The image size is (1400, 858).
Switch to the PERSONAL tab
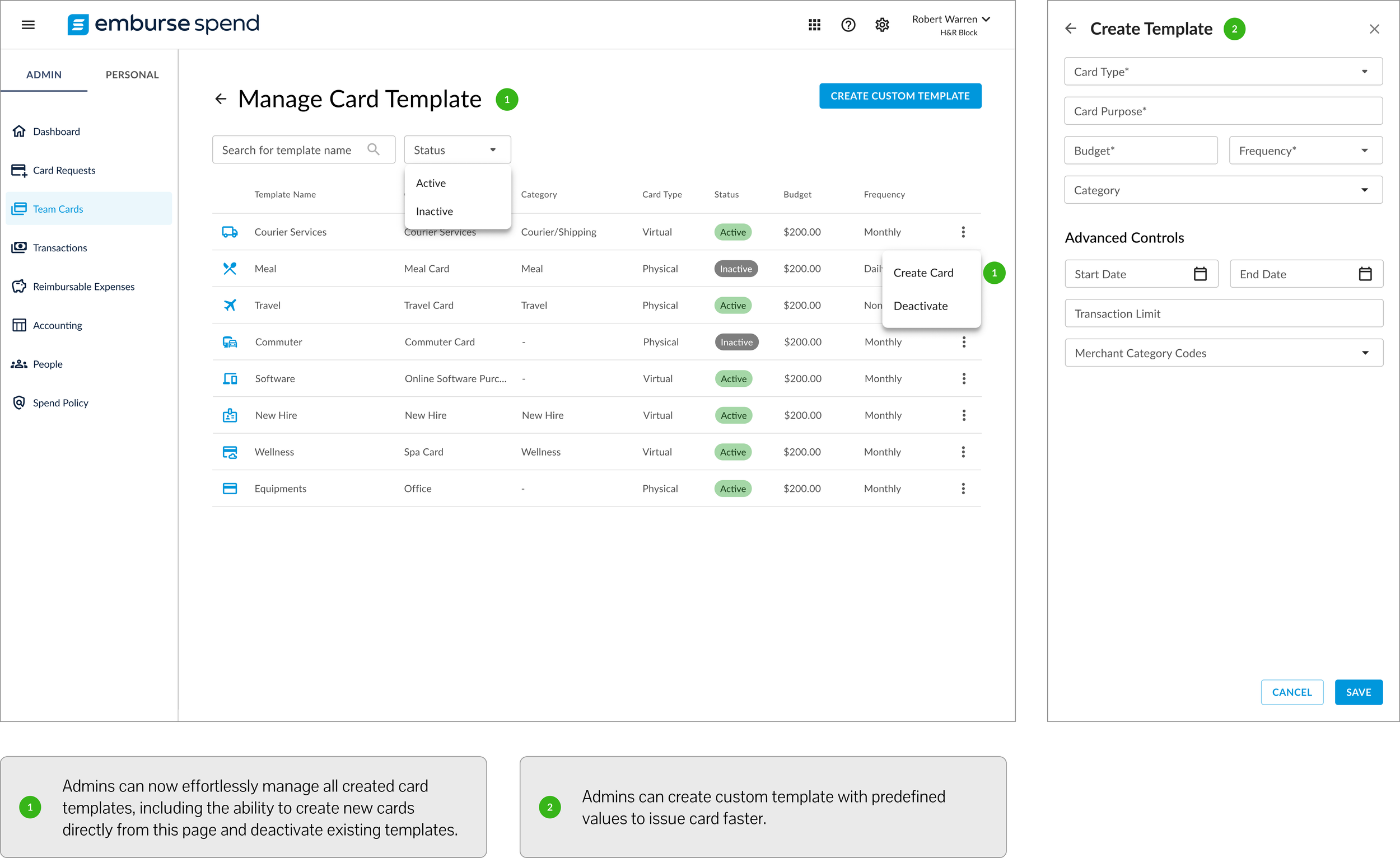point(132,74)
